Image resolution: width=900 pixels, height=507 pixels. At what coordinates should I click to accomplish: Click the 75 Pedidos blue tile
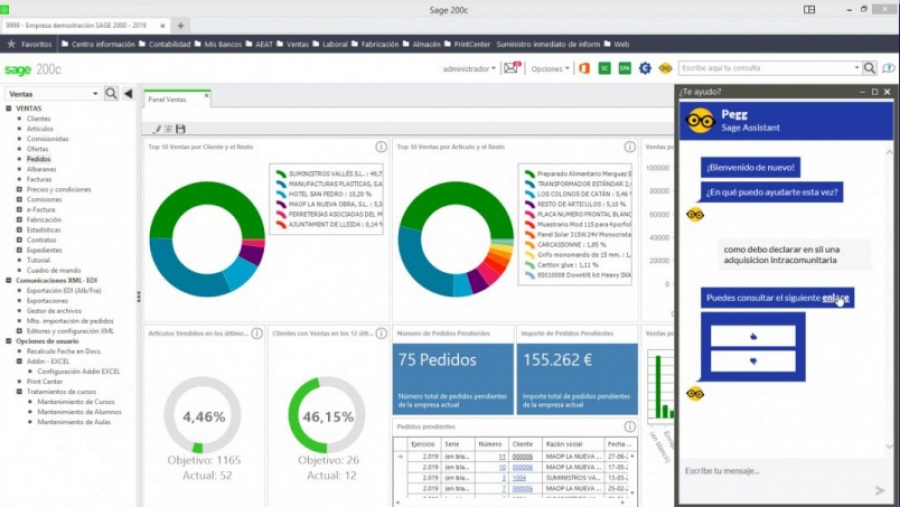click(453, 379)
